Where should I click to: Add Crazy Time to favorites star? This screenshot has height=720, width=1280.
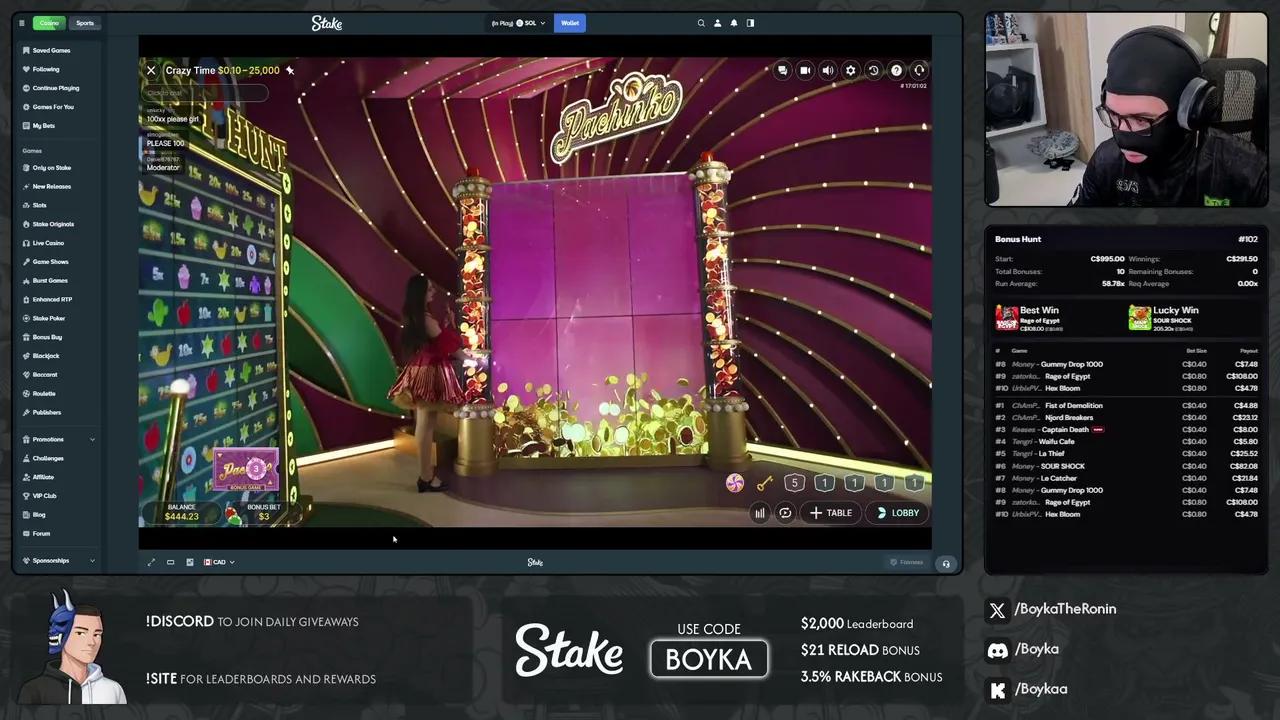tap(290, 70)
